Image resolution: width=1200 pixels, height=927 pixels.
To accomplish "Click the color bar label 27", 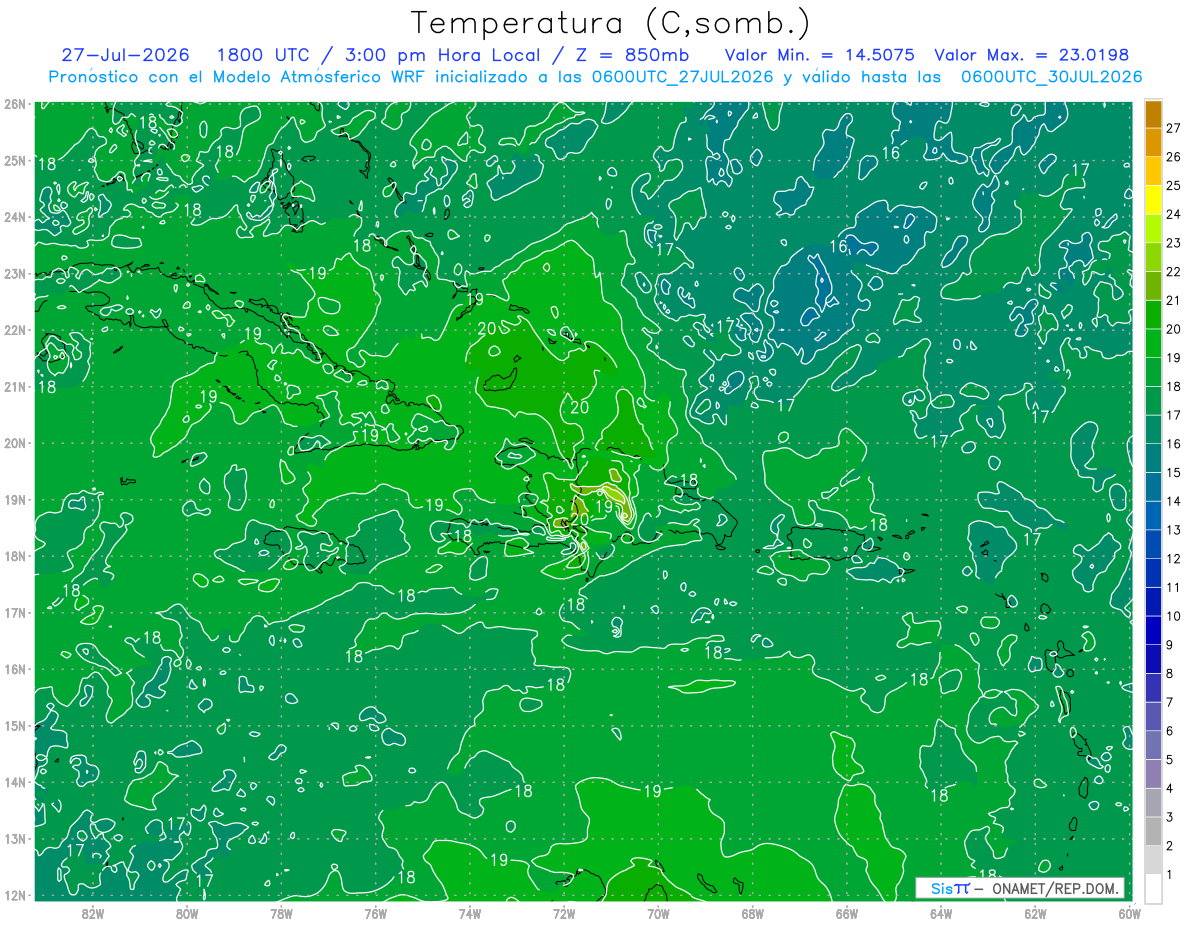I will point(1173,128).
